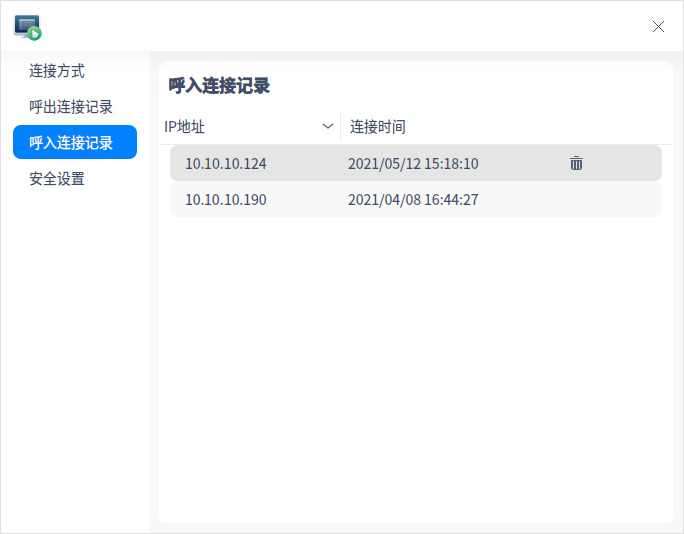Expand the IP地址 column sort arrow
684x534 pixels.
coord(328,127)
